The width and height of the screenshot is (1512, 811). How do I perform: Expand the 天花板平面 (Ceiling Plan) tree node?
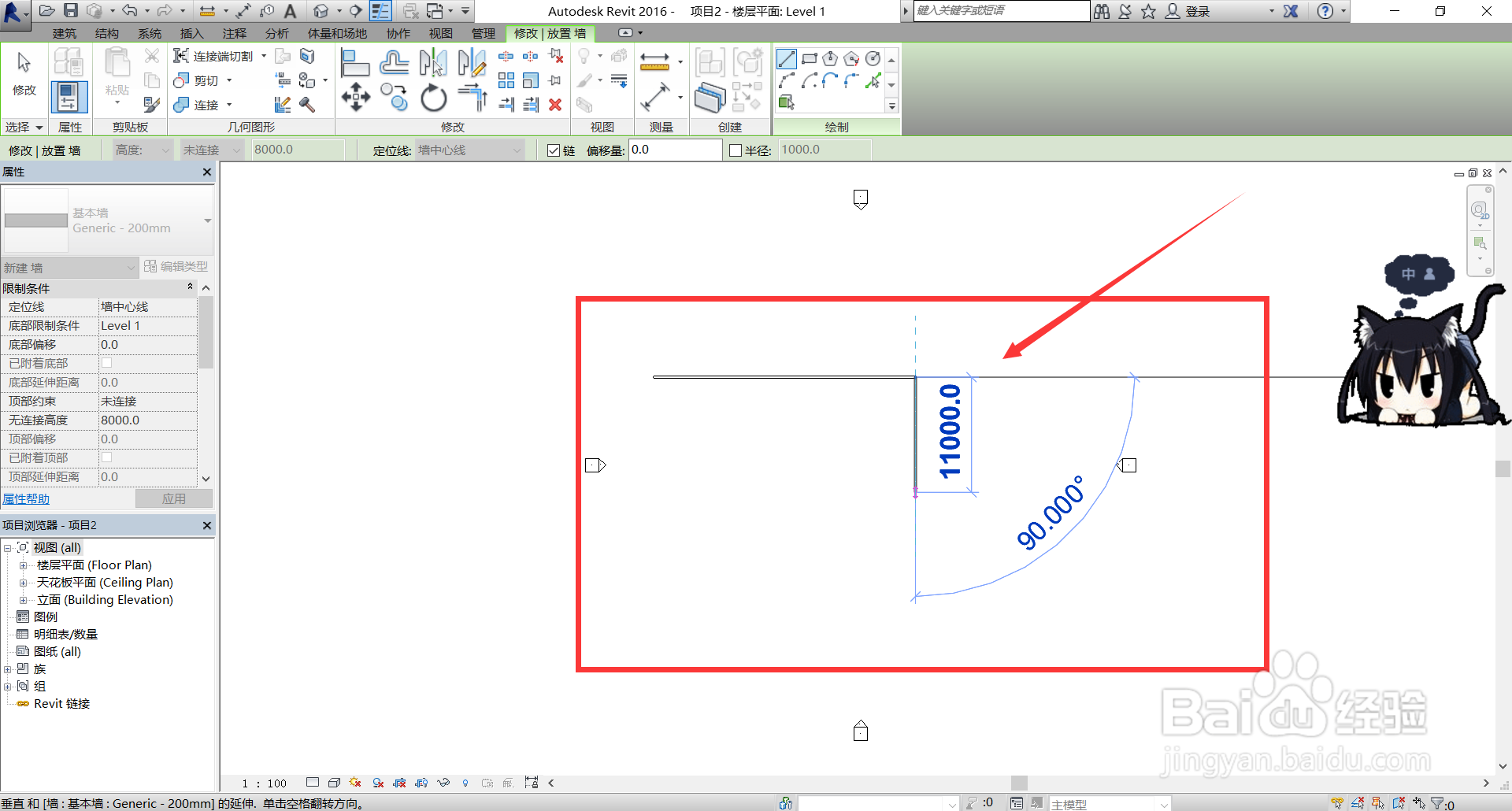[x=23, y=583]
